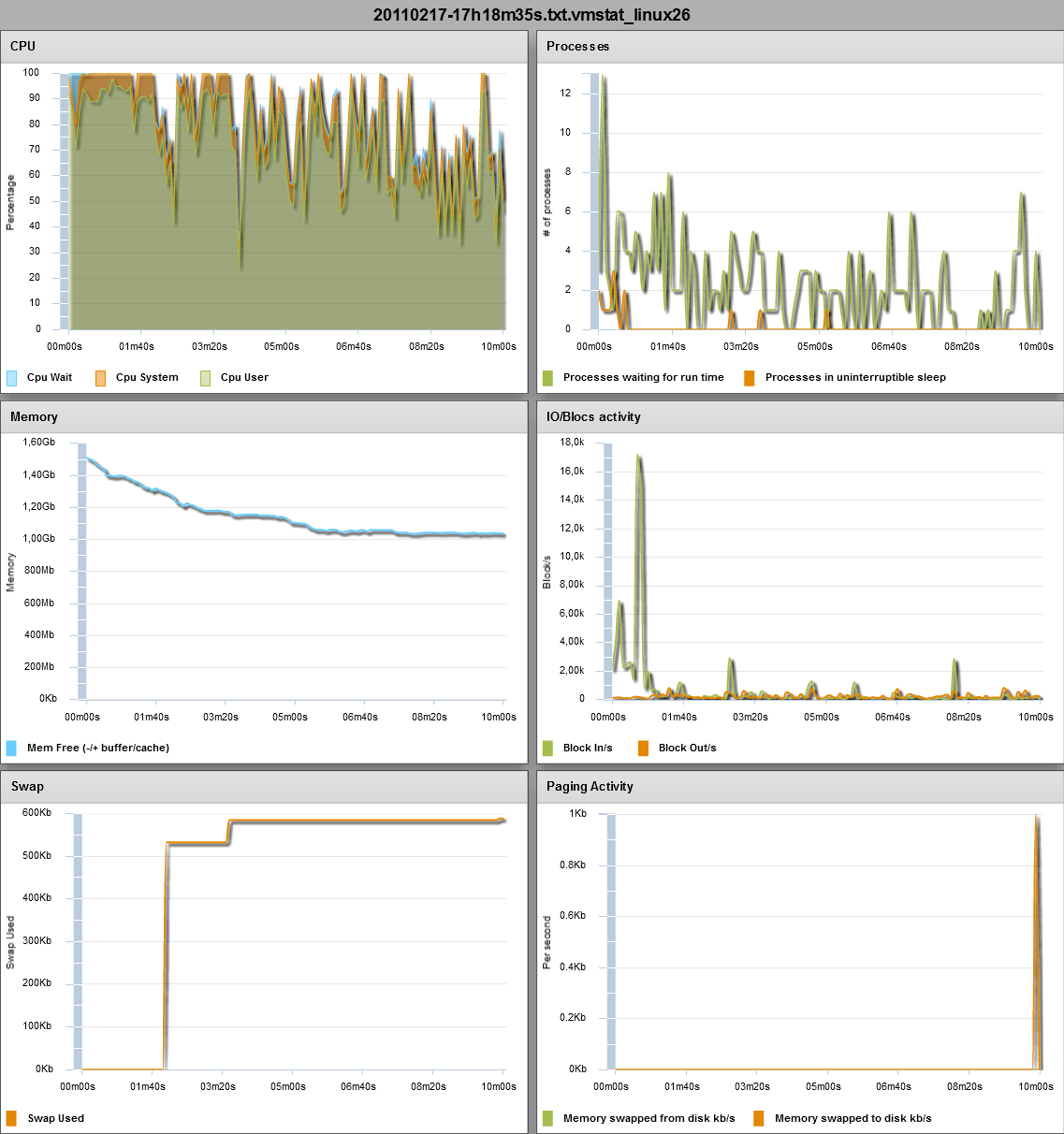The image size is (1064, 1134).
Task: Click the Processes in uninterruptible sleep icon
Action: (x=750, y=376)
